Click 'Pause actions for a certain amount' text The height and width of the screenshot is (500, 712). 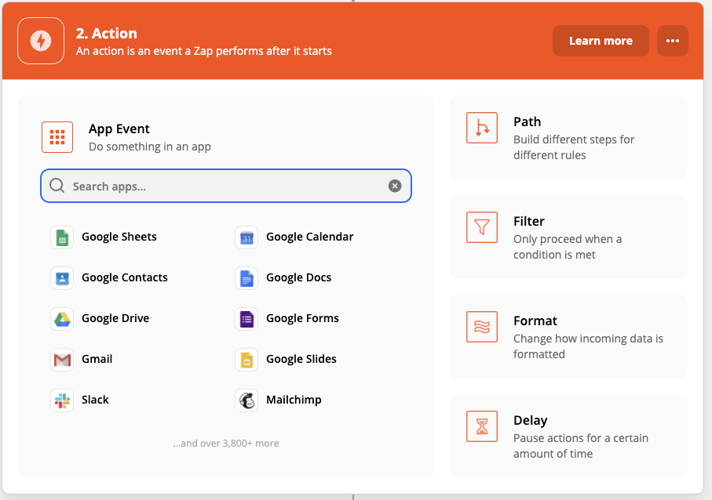(581, 446)
